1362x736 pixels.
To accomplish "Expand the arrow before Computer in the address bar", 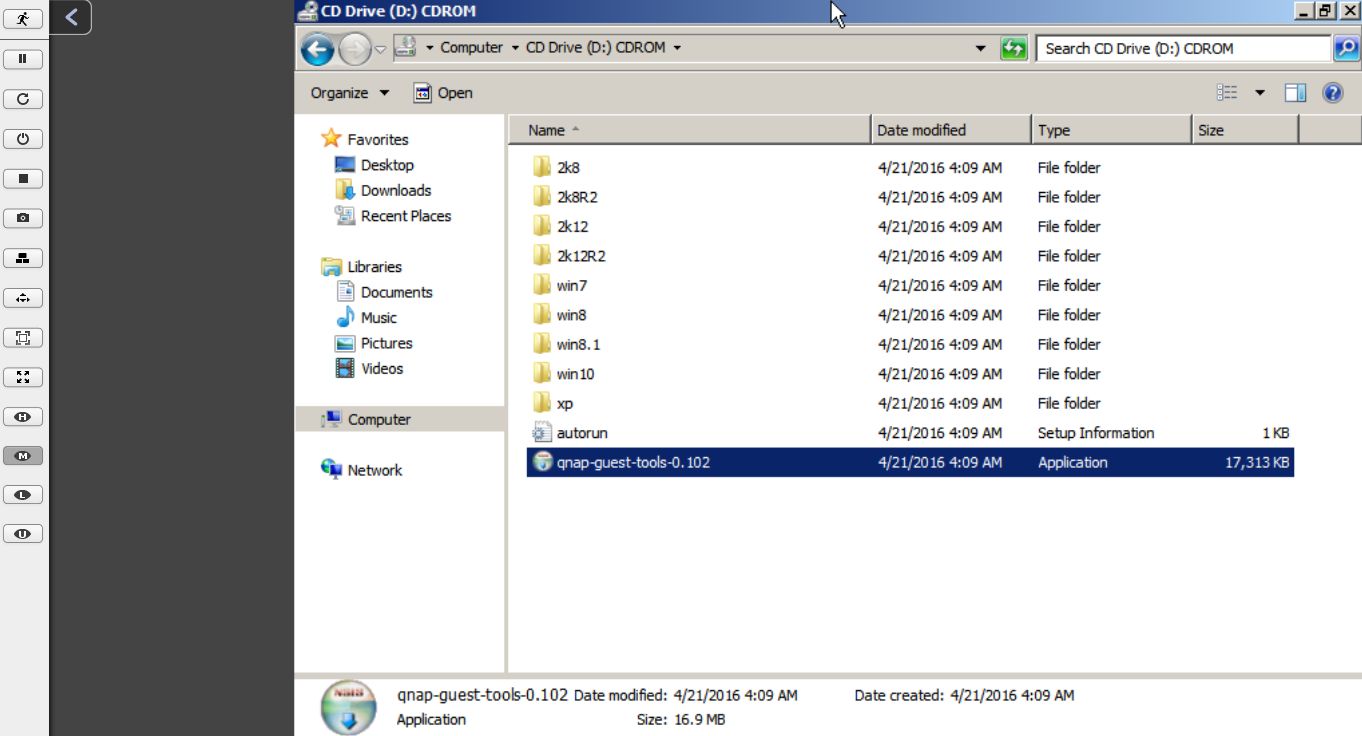I will [429, 48].
